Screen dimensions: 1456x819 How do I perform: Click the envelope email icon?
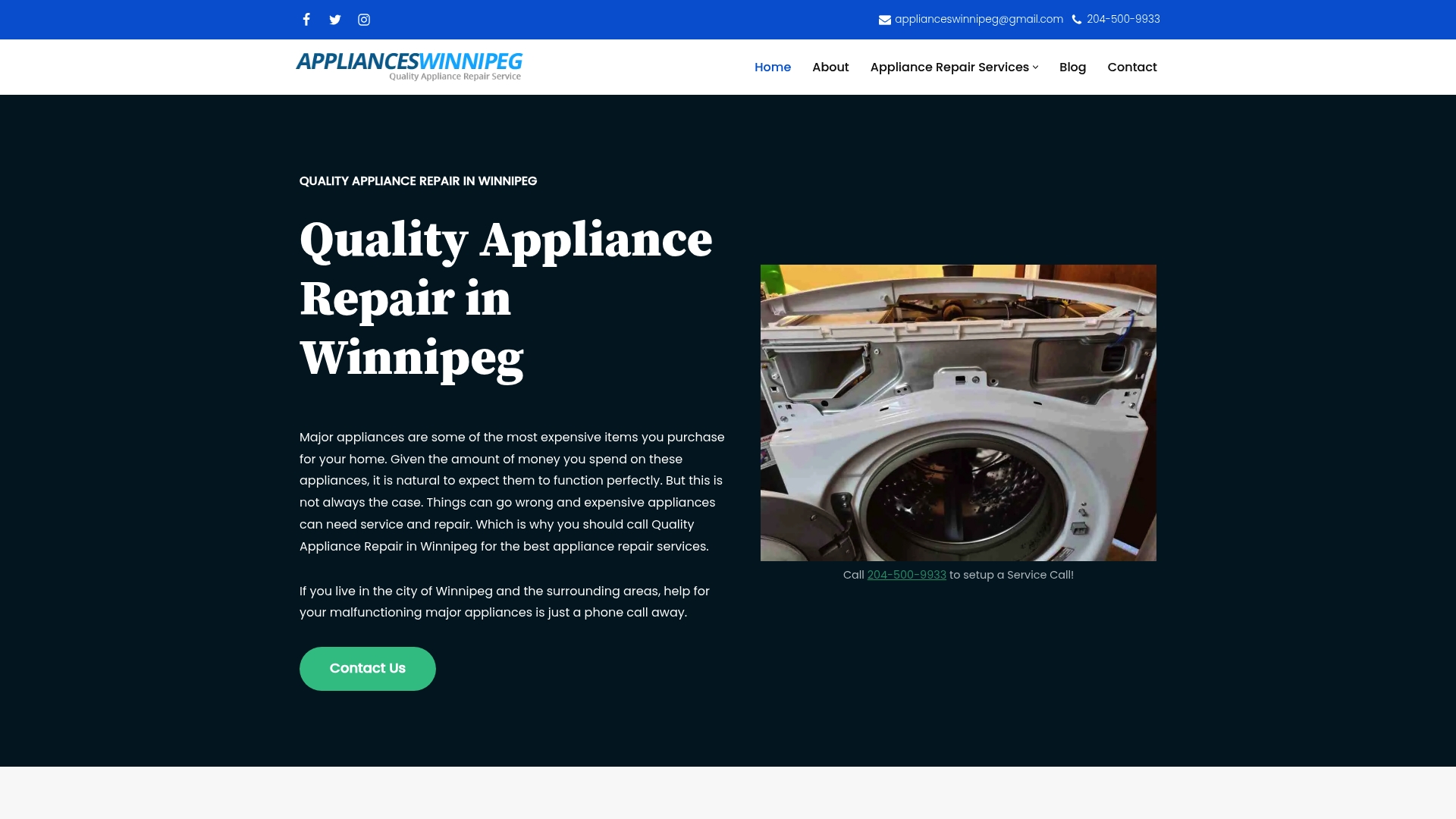coord(884,20)
